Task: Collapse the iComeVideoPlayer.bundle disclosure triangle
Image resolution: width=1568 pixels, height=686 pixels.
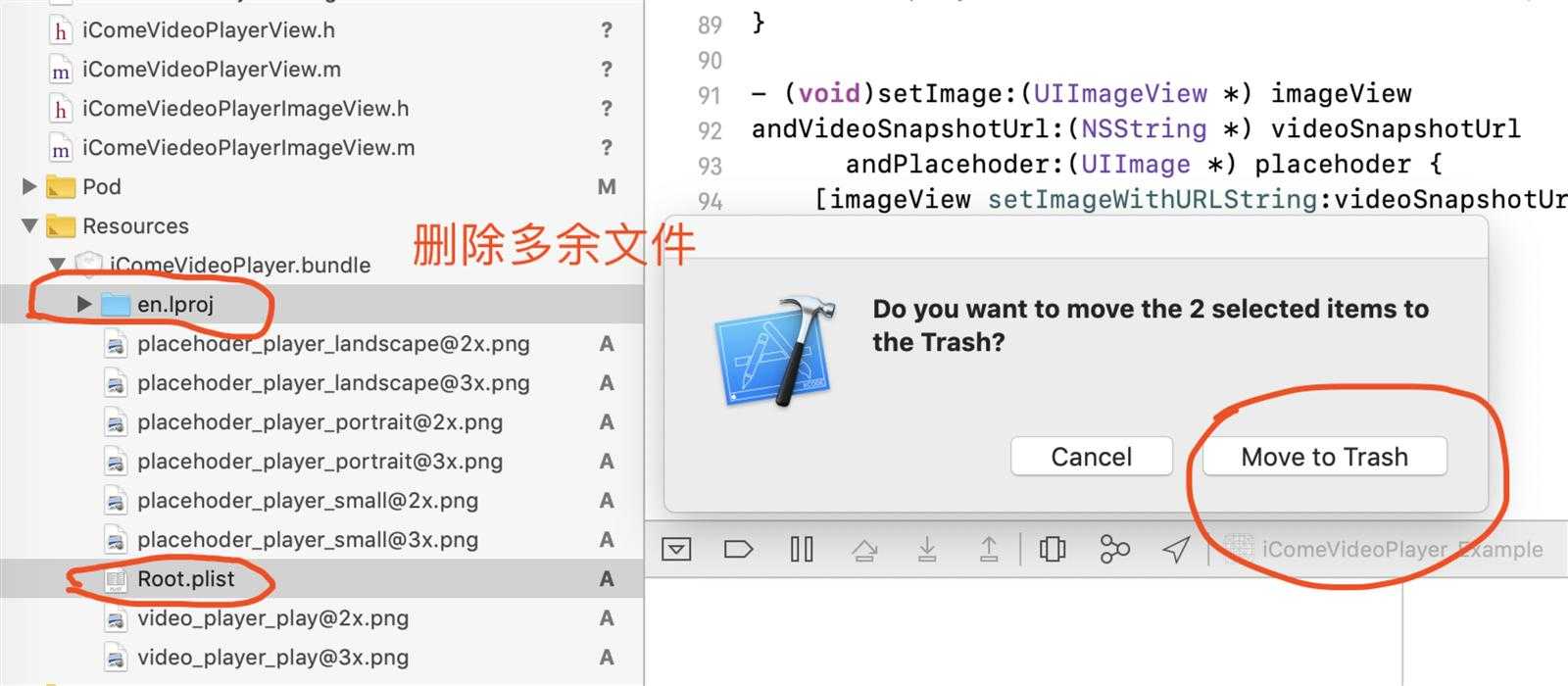Action: [x=57, y=265]
